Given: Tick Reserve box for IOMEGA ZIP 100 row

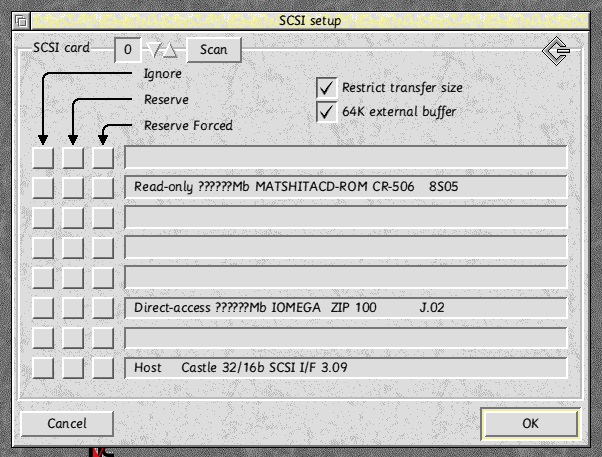Looking at the screenshot, I should [73, 308].
